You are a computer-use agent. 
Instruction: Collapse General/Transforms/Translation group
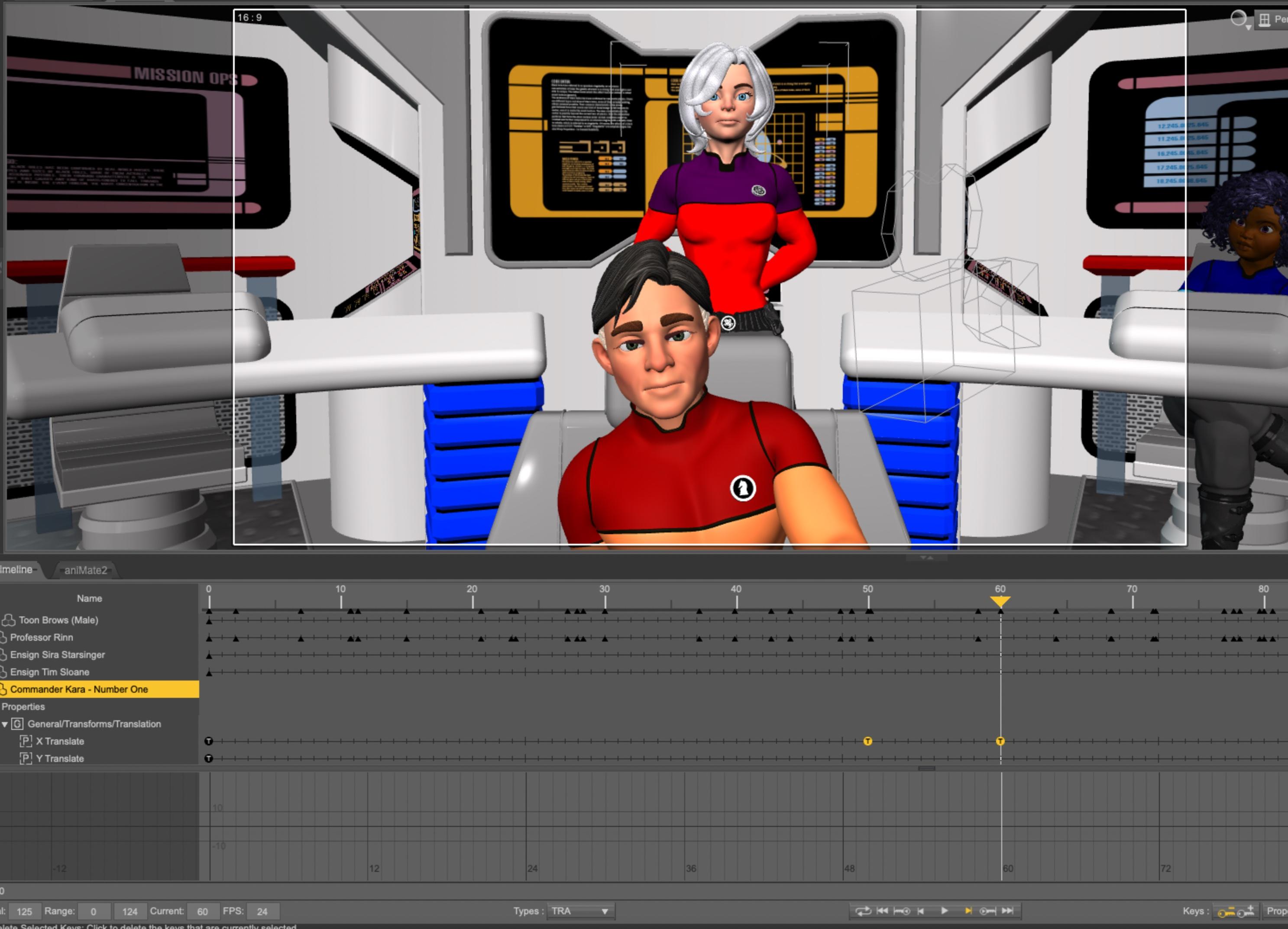[x=5, y=724]
